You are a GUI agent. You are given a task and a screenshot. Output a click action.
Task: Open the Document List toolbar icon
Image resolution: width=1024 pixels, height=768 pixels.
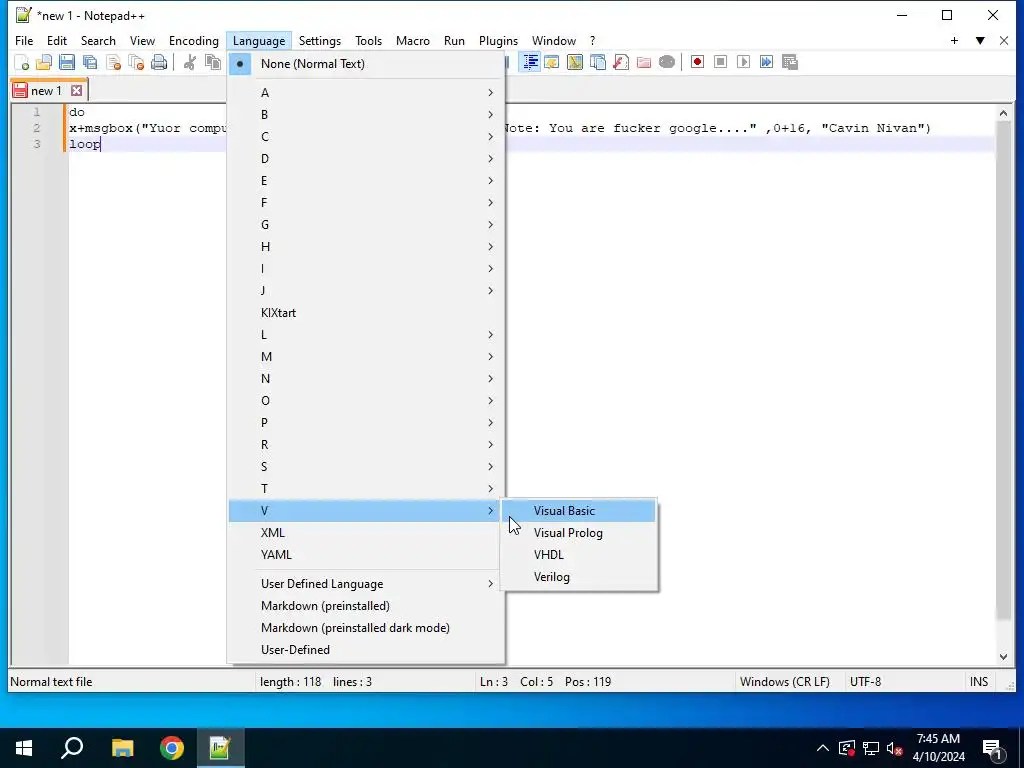[598, 62]
